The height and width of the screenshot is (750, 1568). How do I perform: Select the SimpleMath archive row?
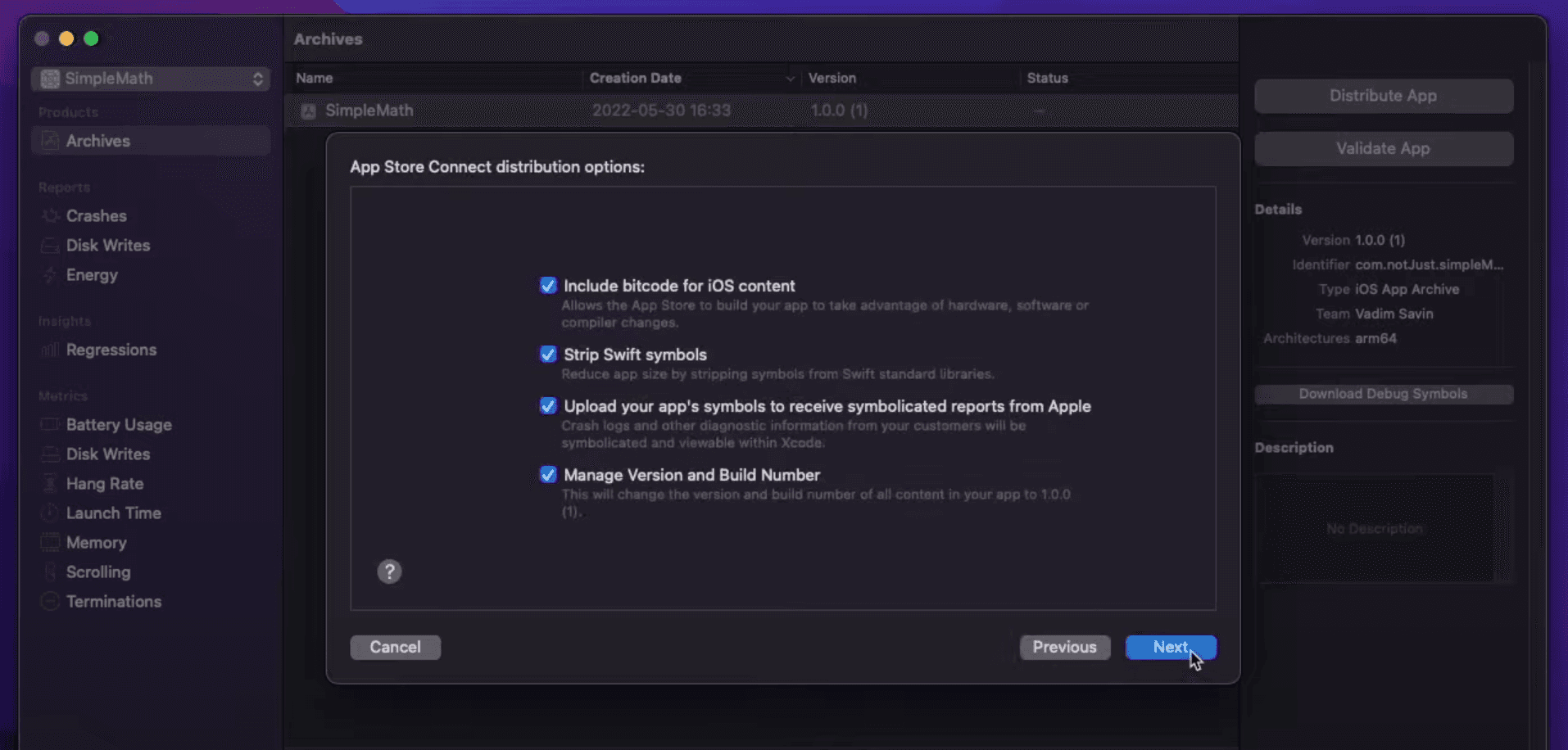tap(369, 111)
